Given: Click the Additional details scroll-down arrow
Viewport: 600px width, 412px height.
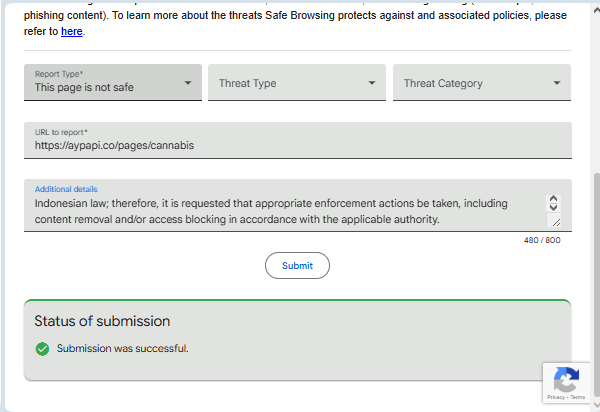Looking at the screenshot, I should pos(555,208).
